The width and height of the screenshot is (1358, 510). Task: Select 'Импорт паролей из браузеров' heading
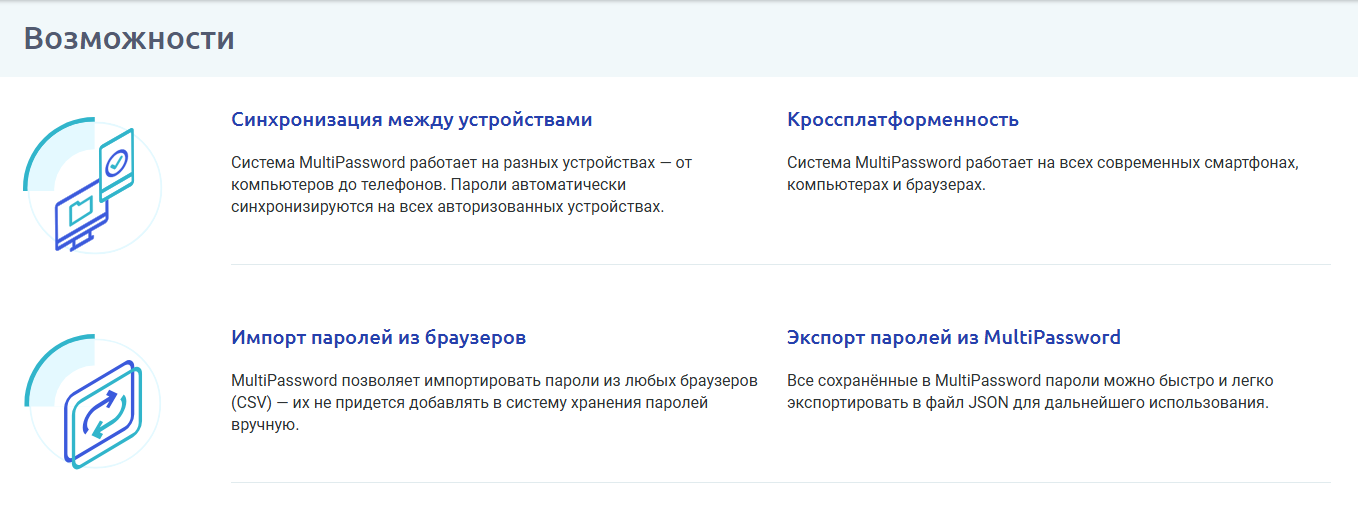(x=379, y=338)
